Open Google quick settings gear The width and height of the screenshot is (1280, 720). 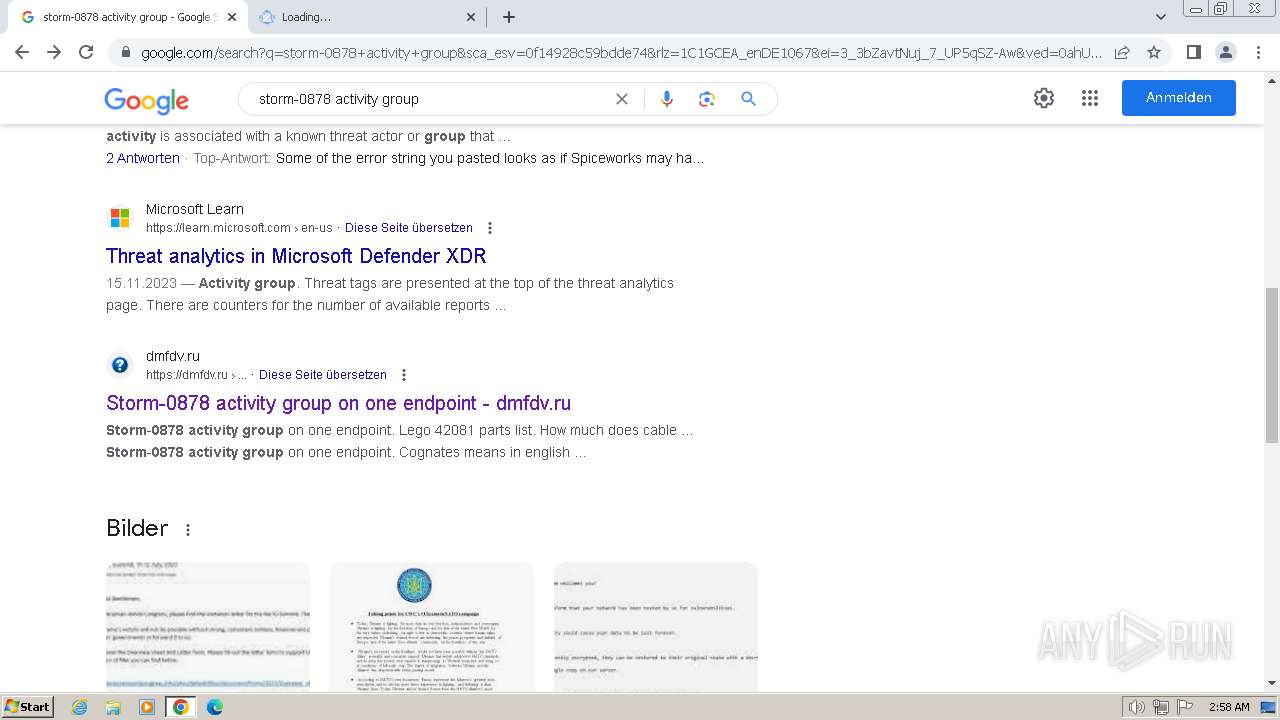coord(1044,98)
